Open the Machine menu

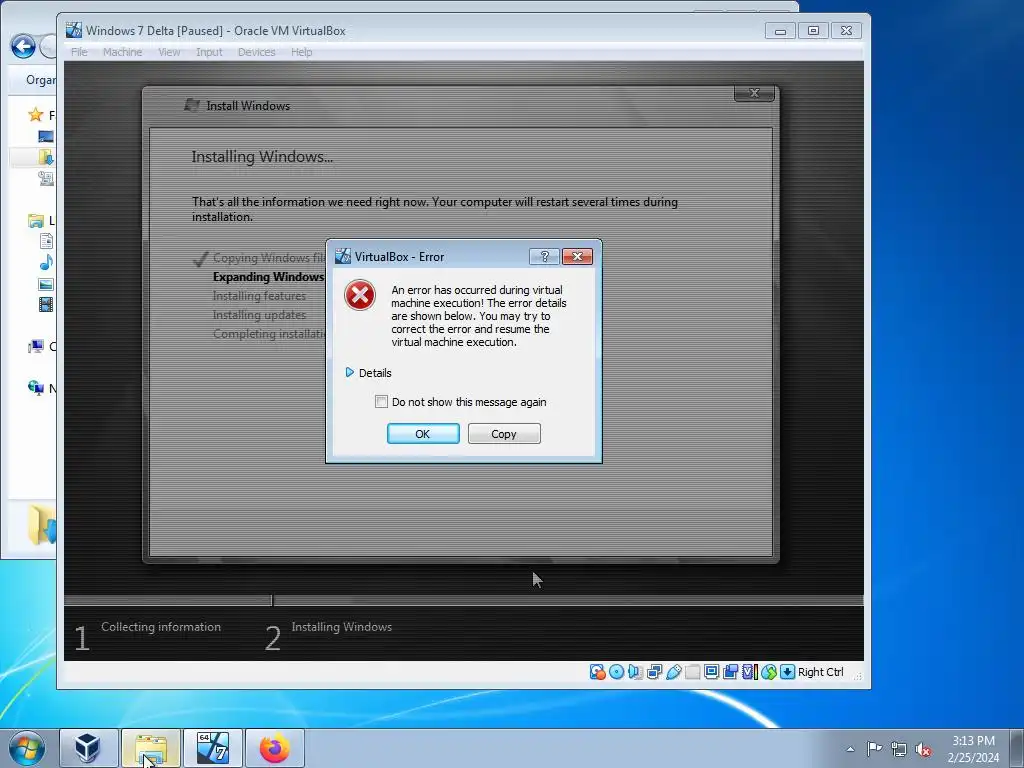[122, 52]
